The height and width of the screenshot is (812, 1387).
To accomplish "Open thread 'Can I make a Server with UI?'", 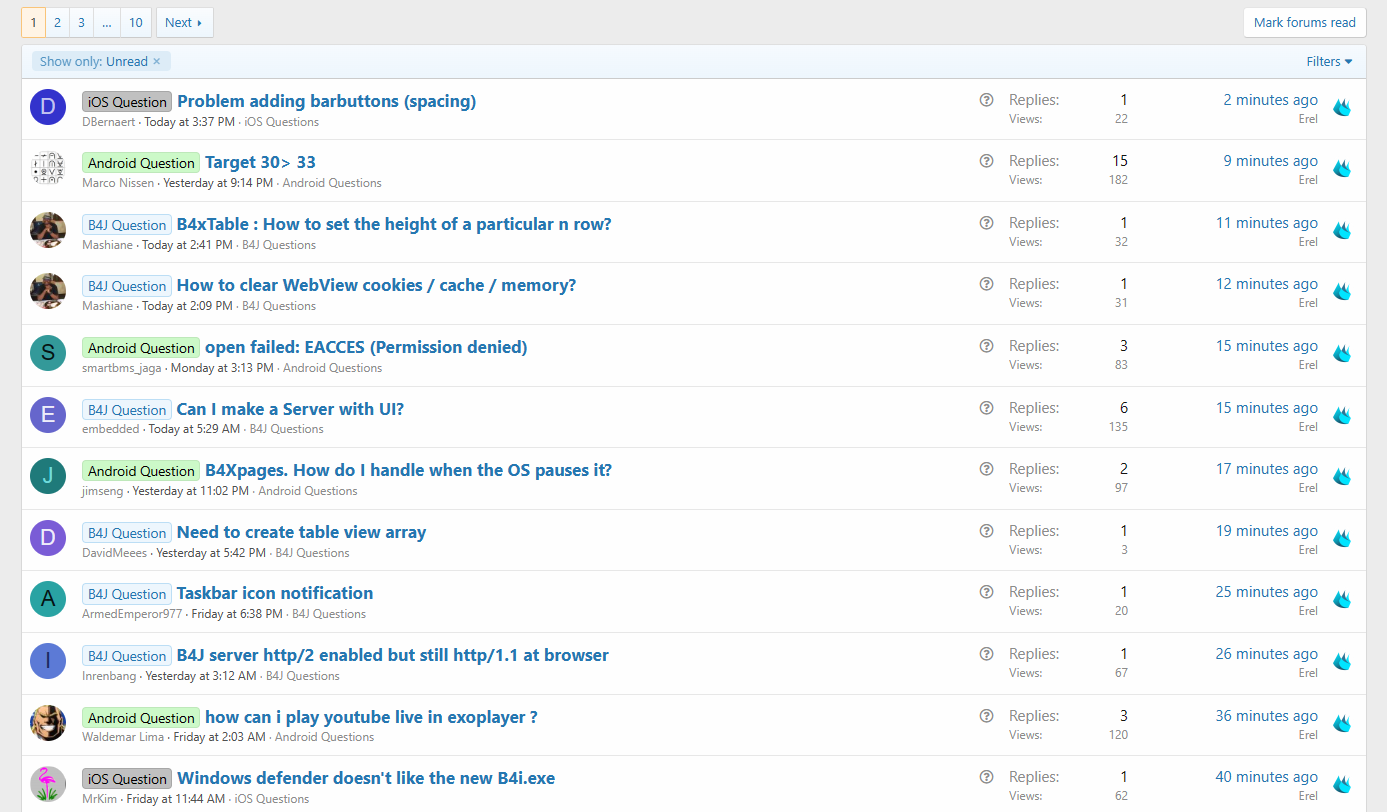I will pos(290,409).
